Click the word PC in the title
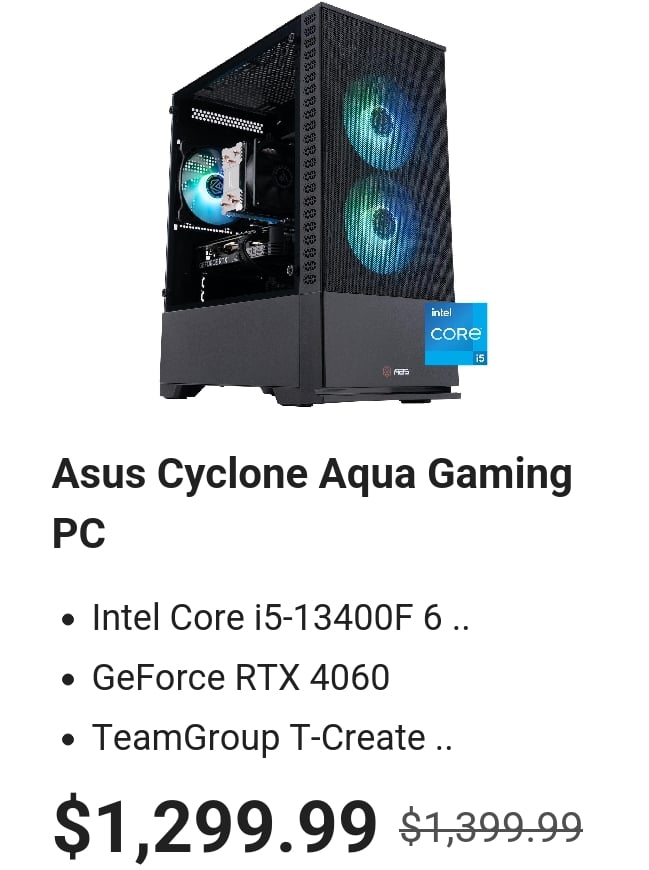This screenshot has width=649, height=870. click(79, 533)
